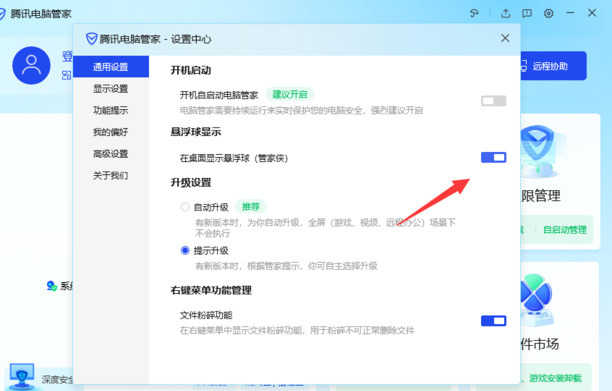Click the 文件粉碎功能 label text
This screenshot has height=391, width=612.
(206, 315)
